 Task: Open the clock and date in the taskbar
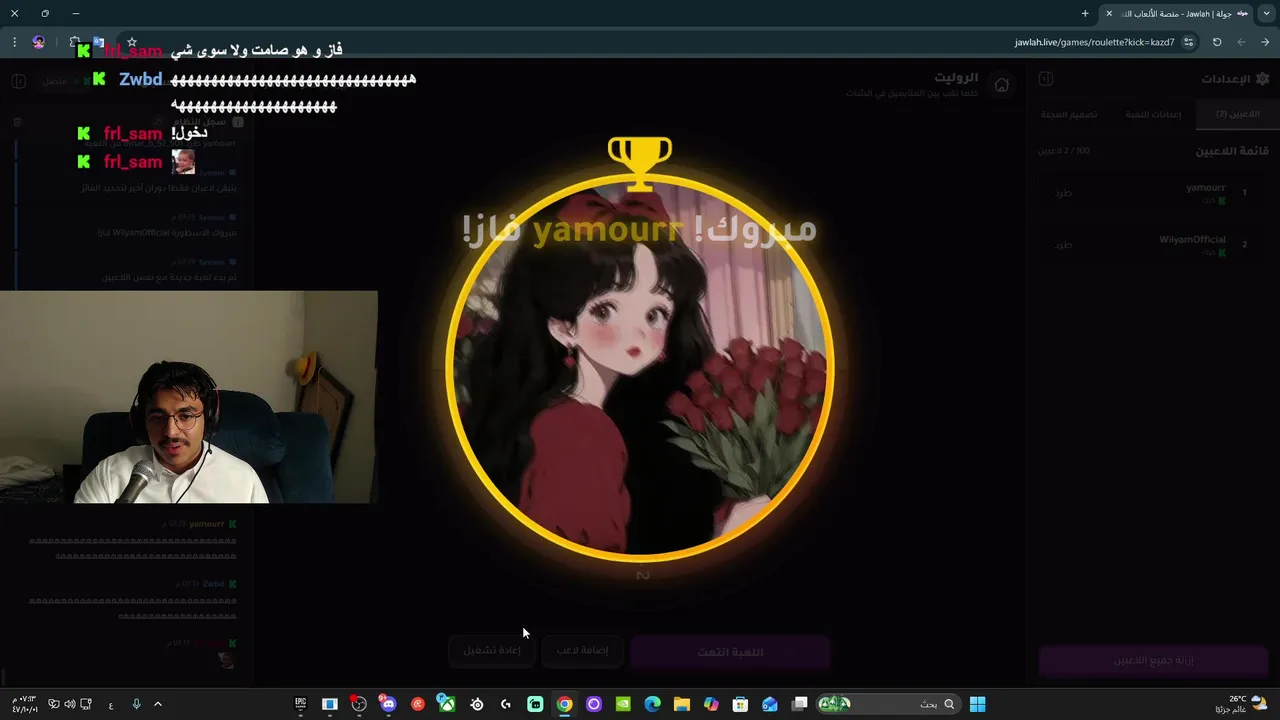coord(25,704)
